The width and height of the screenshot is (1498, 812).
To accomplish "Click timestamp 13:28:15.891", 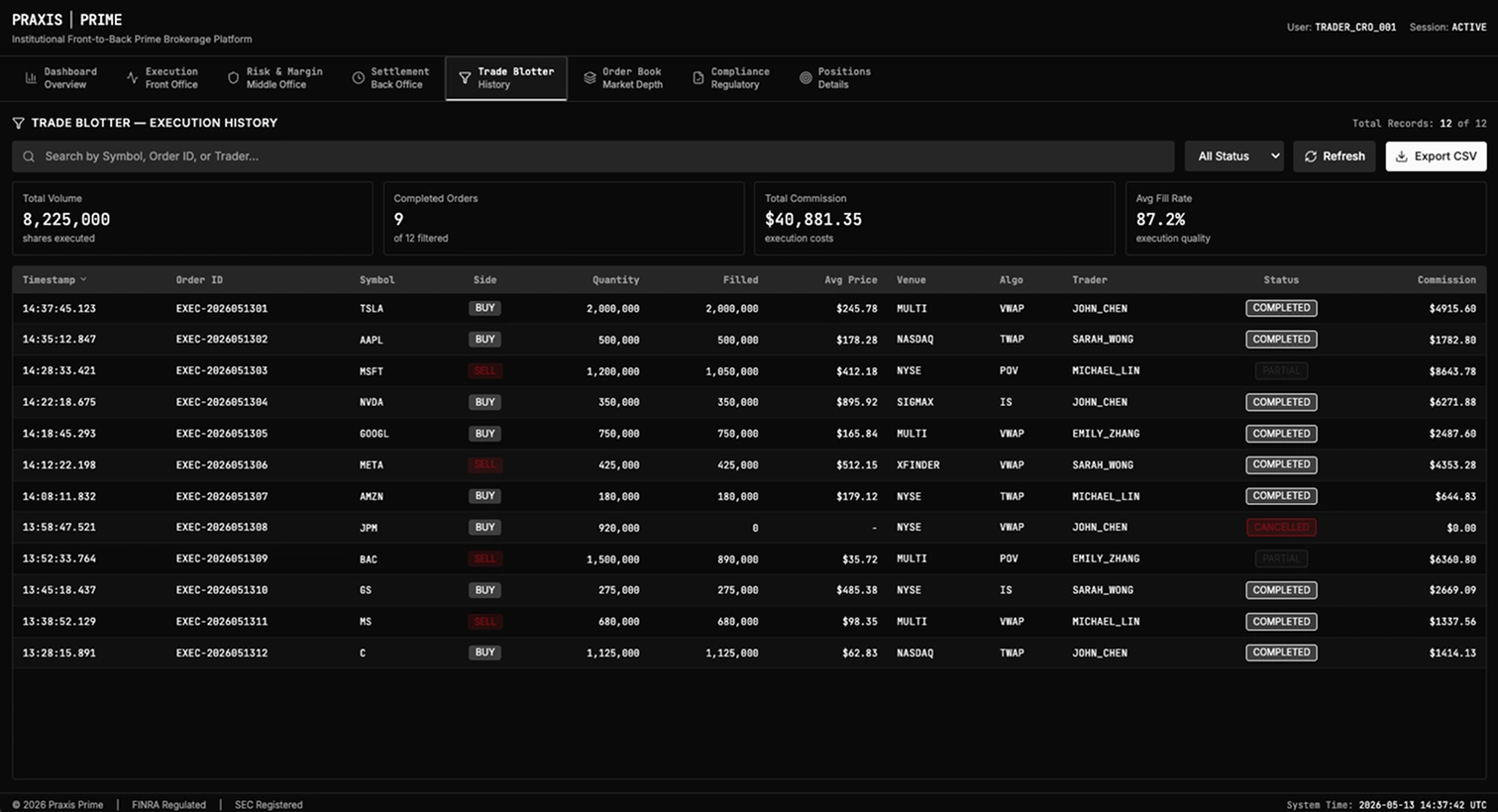I will pos(59,654).
